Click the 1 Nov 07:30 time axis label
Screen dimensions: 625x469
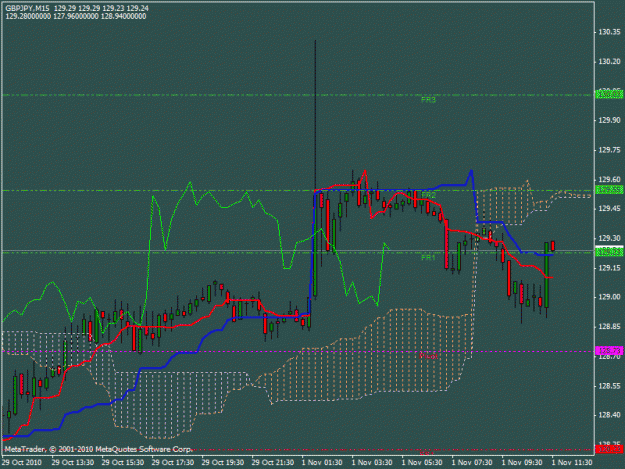472,463
